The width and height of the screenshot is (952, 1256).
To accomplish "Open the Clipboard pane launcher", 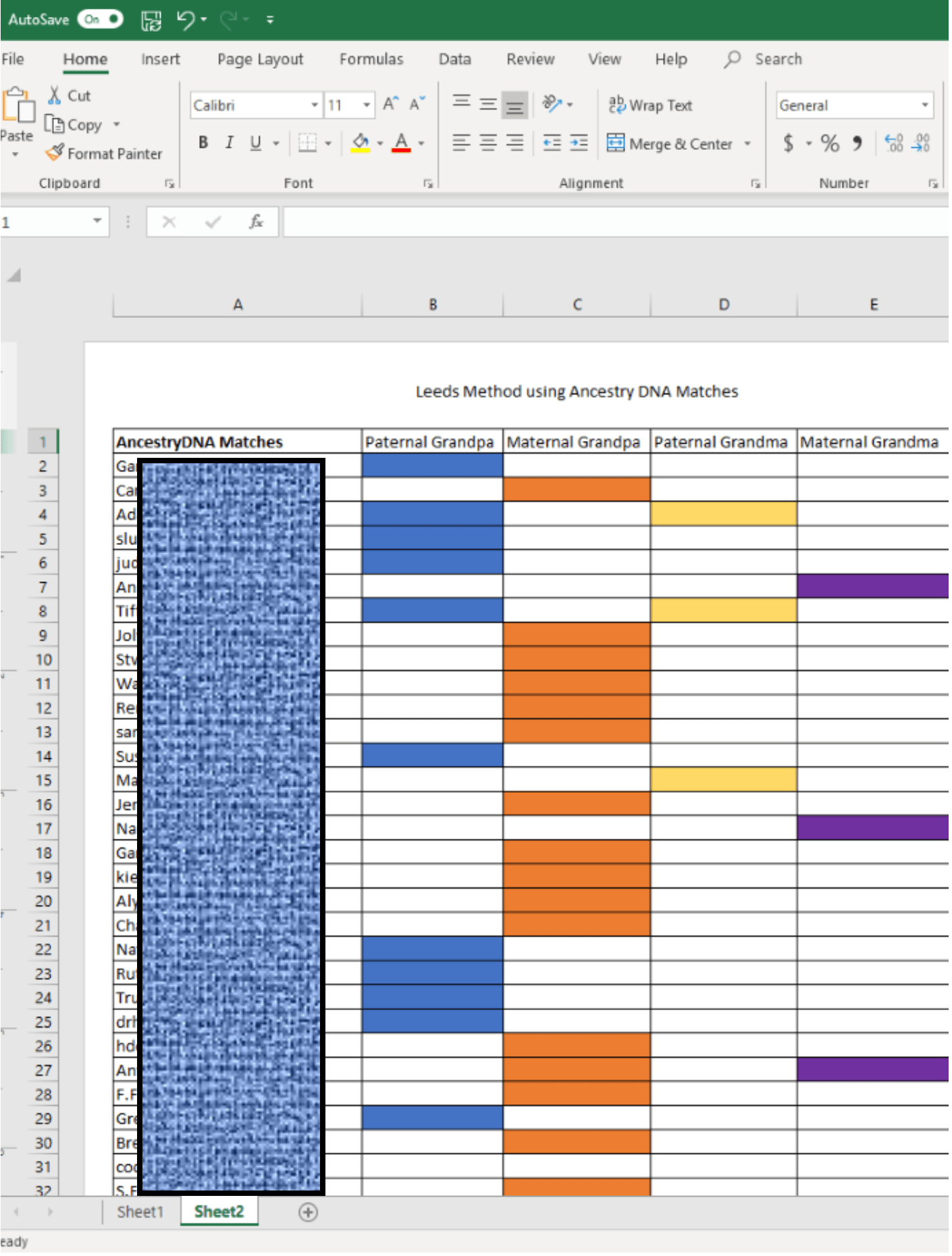I will point(169,183).
